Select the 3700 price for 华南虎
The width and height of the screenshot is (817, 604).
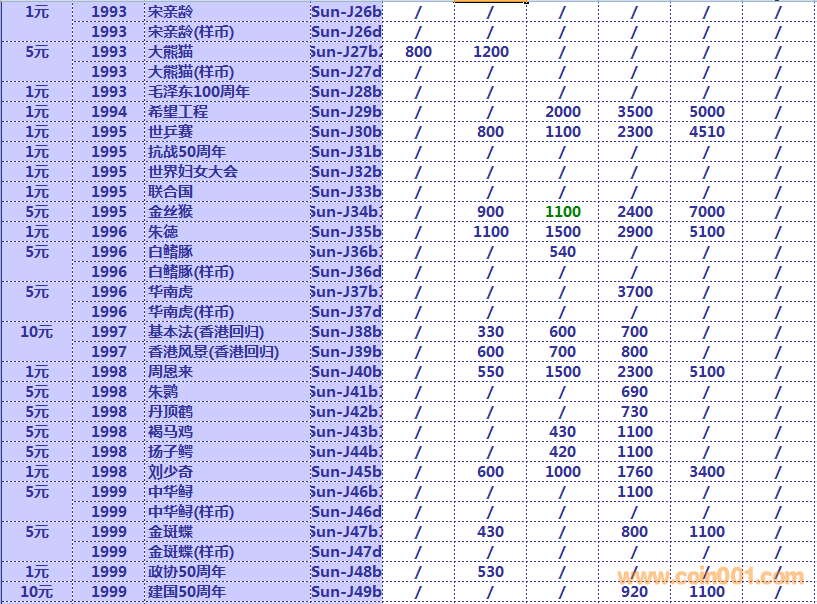tap(635, 292)
